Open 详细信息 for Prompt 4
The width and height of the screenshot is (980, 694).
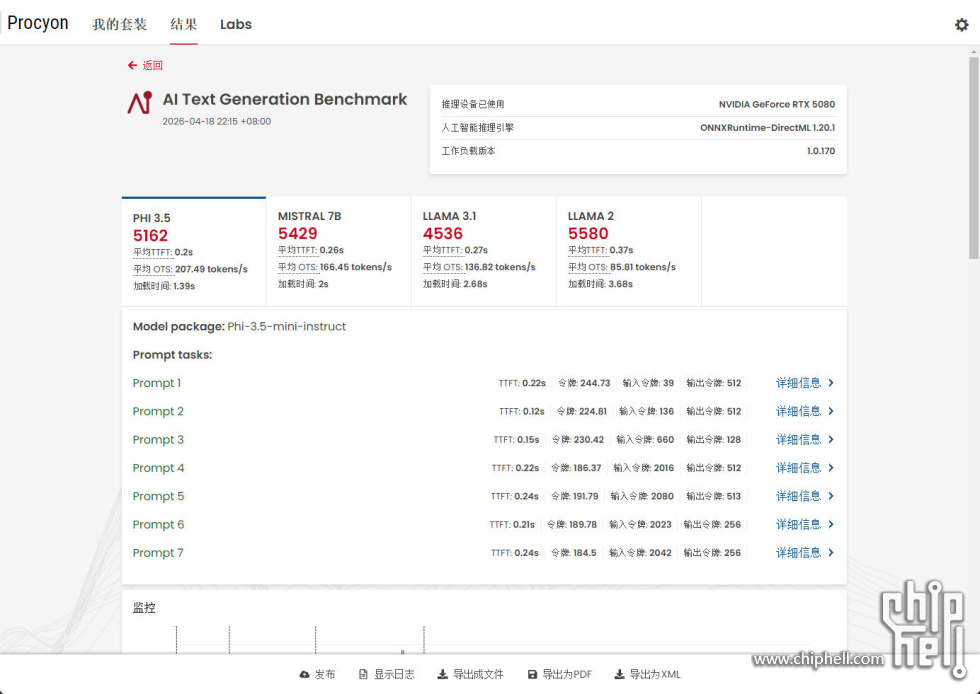coord(798,468)
